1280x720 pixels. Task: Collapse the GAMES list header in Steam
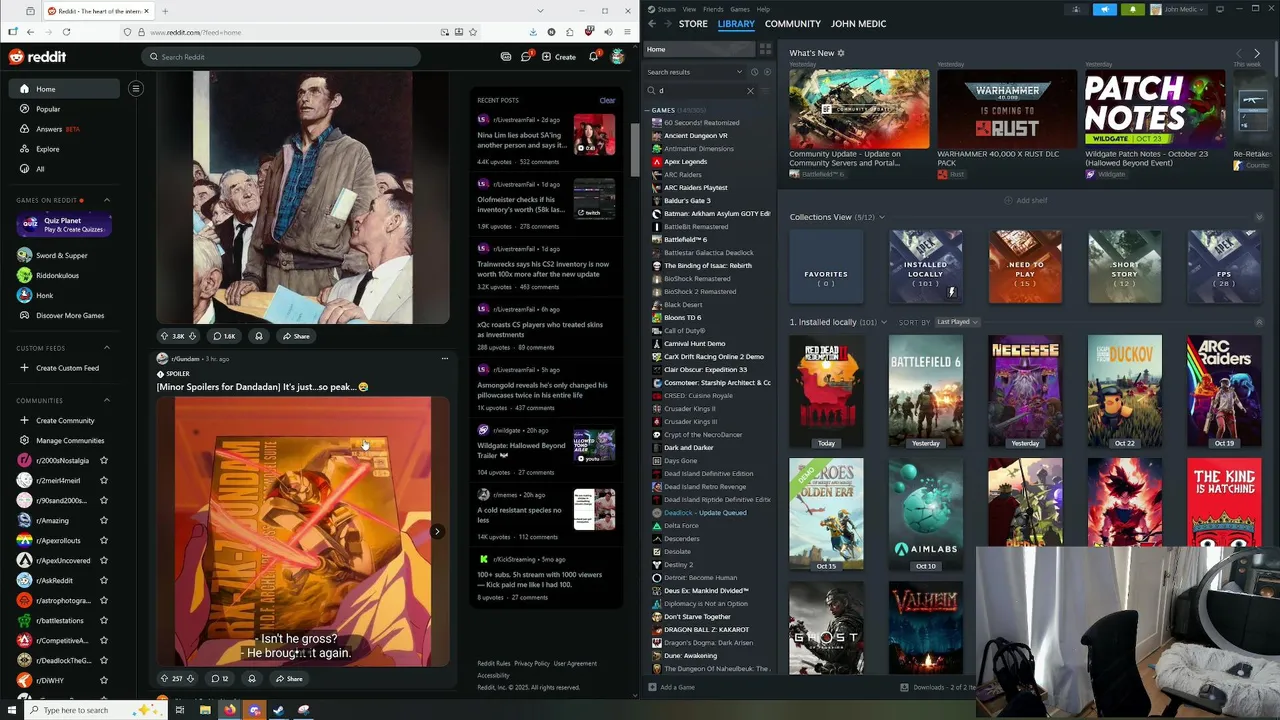coord(648,110)
